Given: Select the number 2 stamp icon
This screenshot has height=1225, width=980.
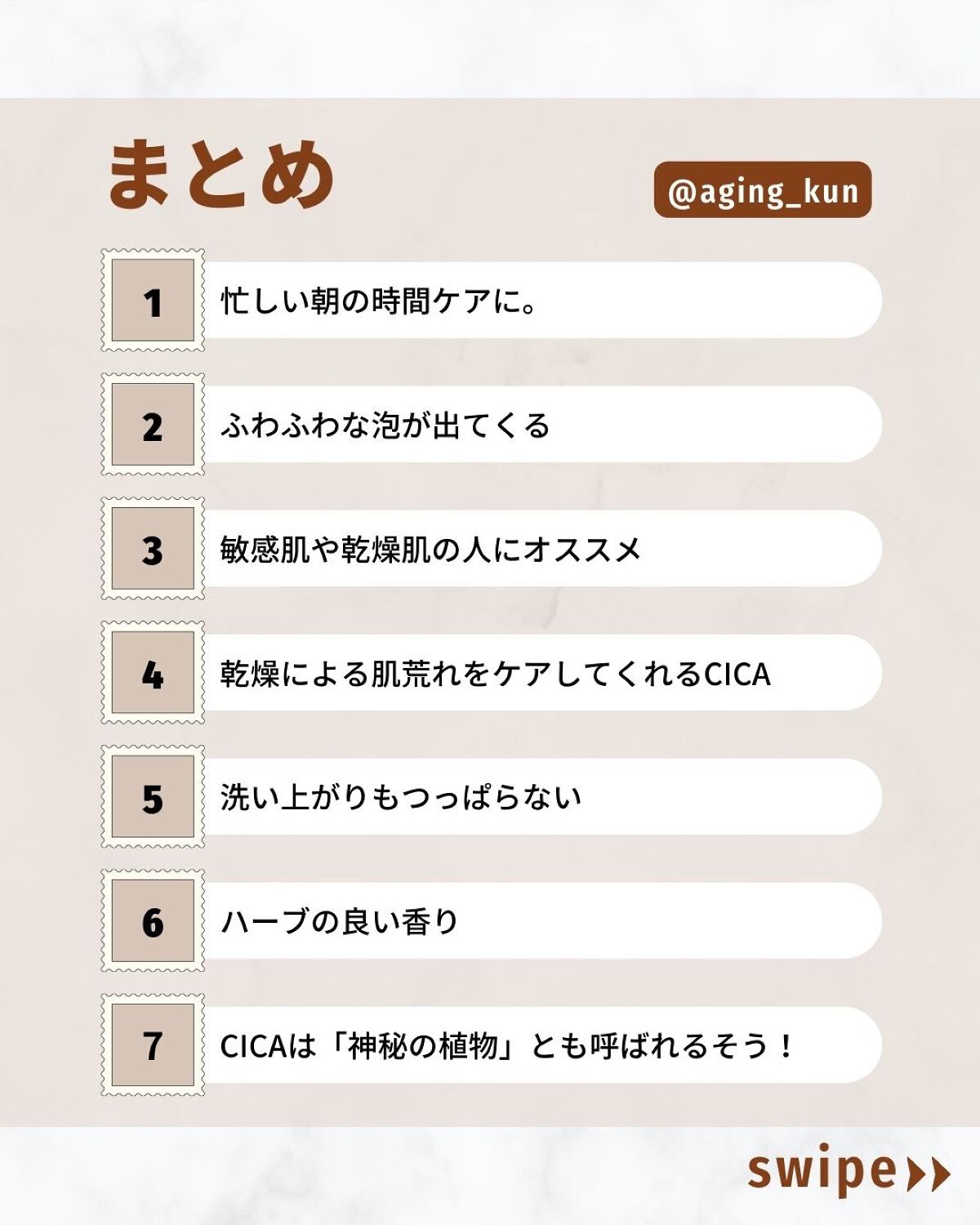Looking at the screenshot, I should (153, 425).
